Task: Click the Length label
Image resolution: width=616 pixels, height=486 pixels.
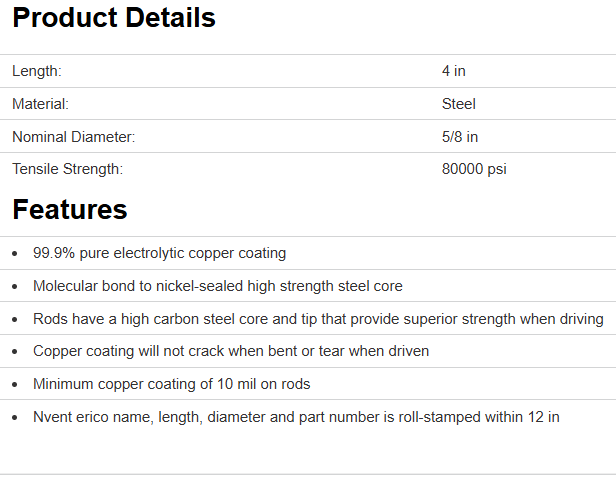Action: 37,71
